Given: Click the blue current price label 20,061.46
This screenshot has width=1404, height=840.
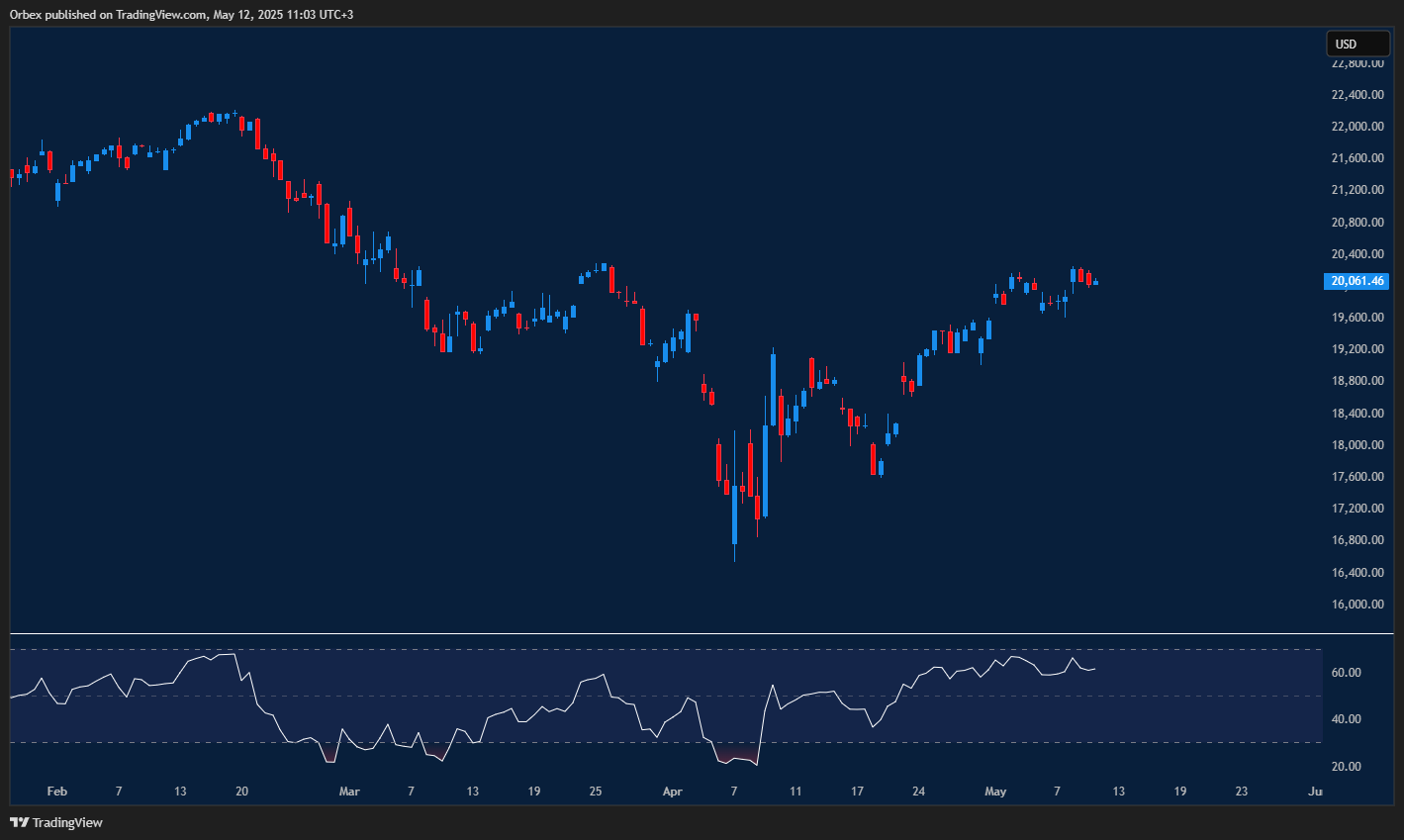Looking at the screenshot, I should point(1357,281).
